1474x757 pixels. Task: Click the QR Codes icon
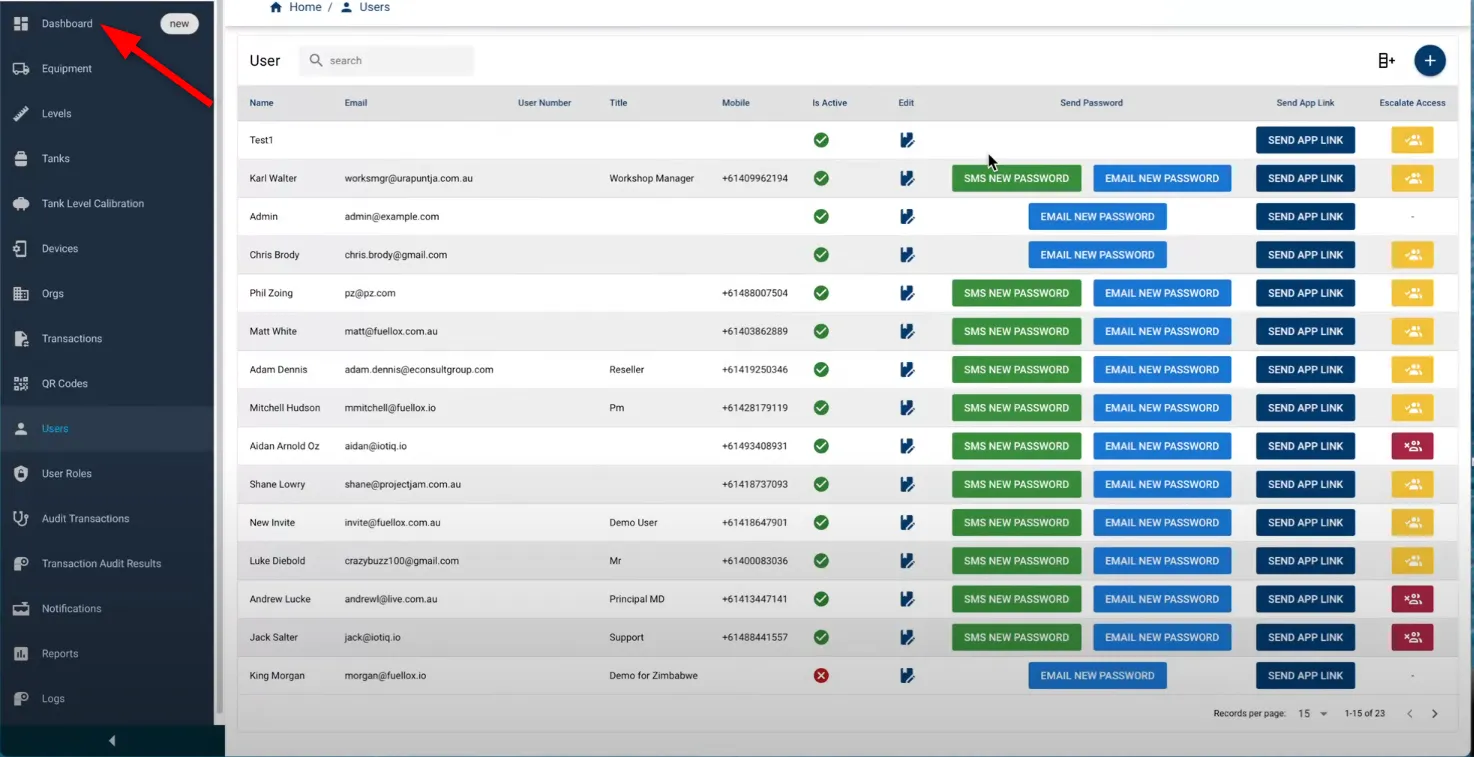click(20, 384)
